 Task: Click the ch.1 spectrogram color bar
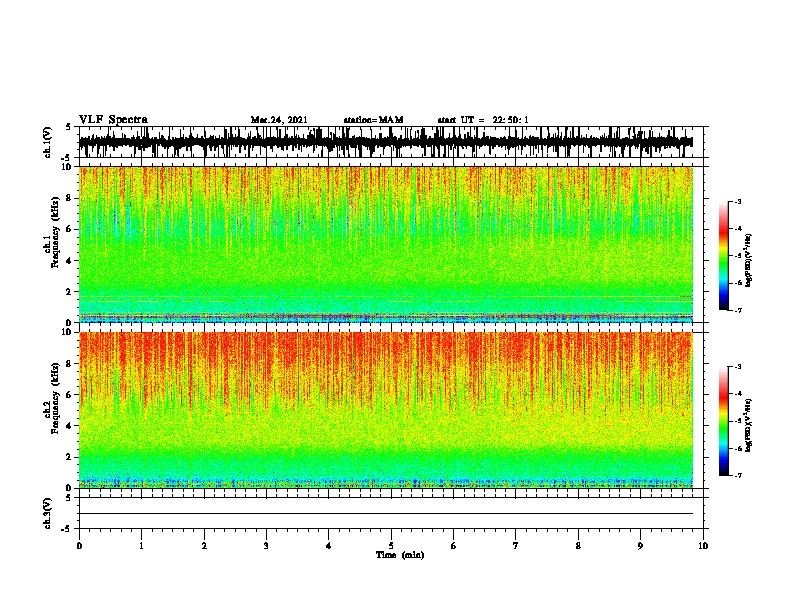pyautogui.click(x=724, y=256)
